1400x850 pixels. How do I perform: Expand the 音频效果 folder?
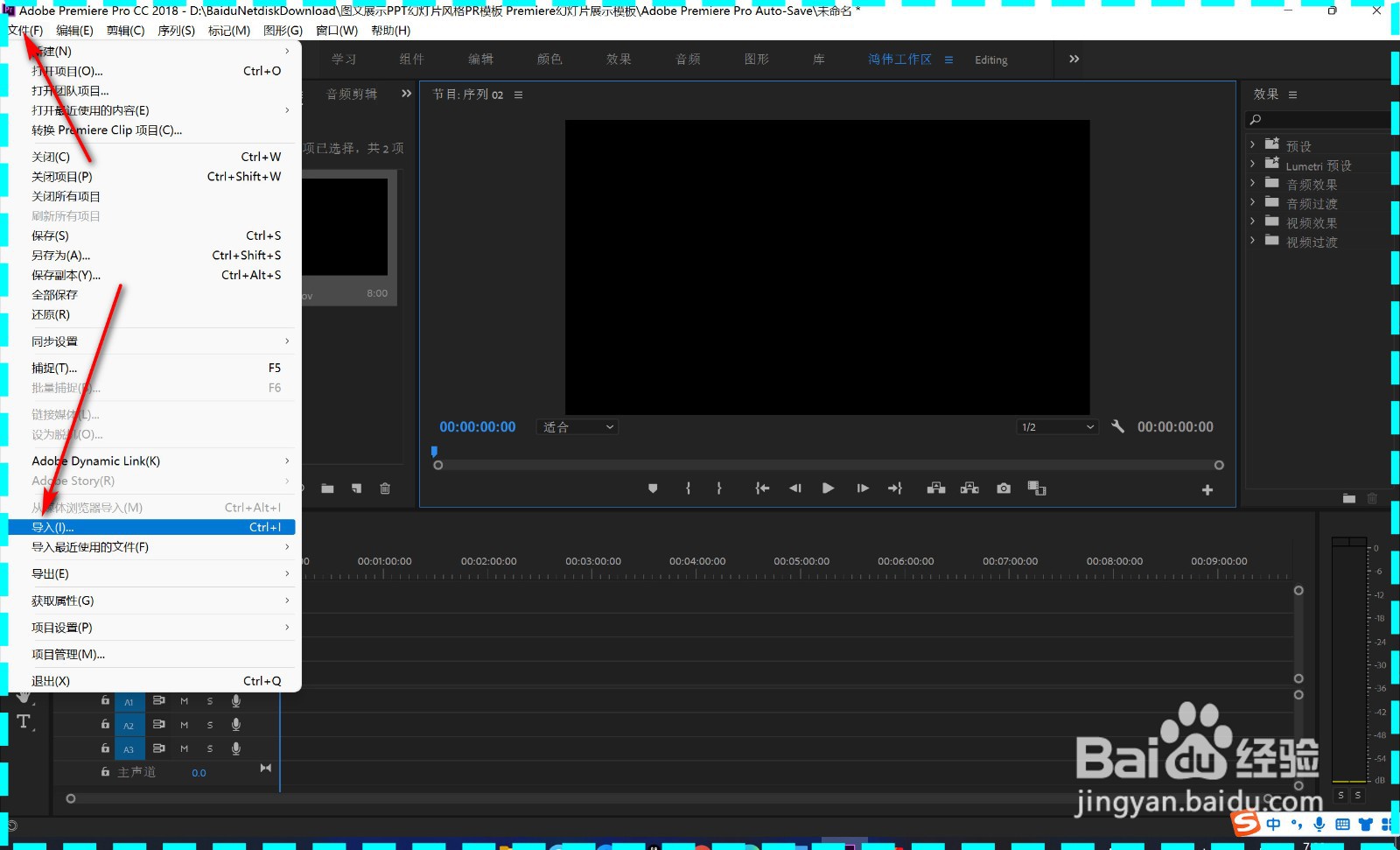(1253, 183)
